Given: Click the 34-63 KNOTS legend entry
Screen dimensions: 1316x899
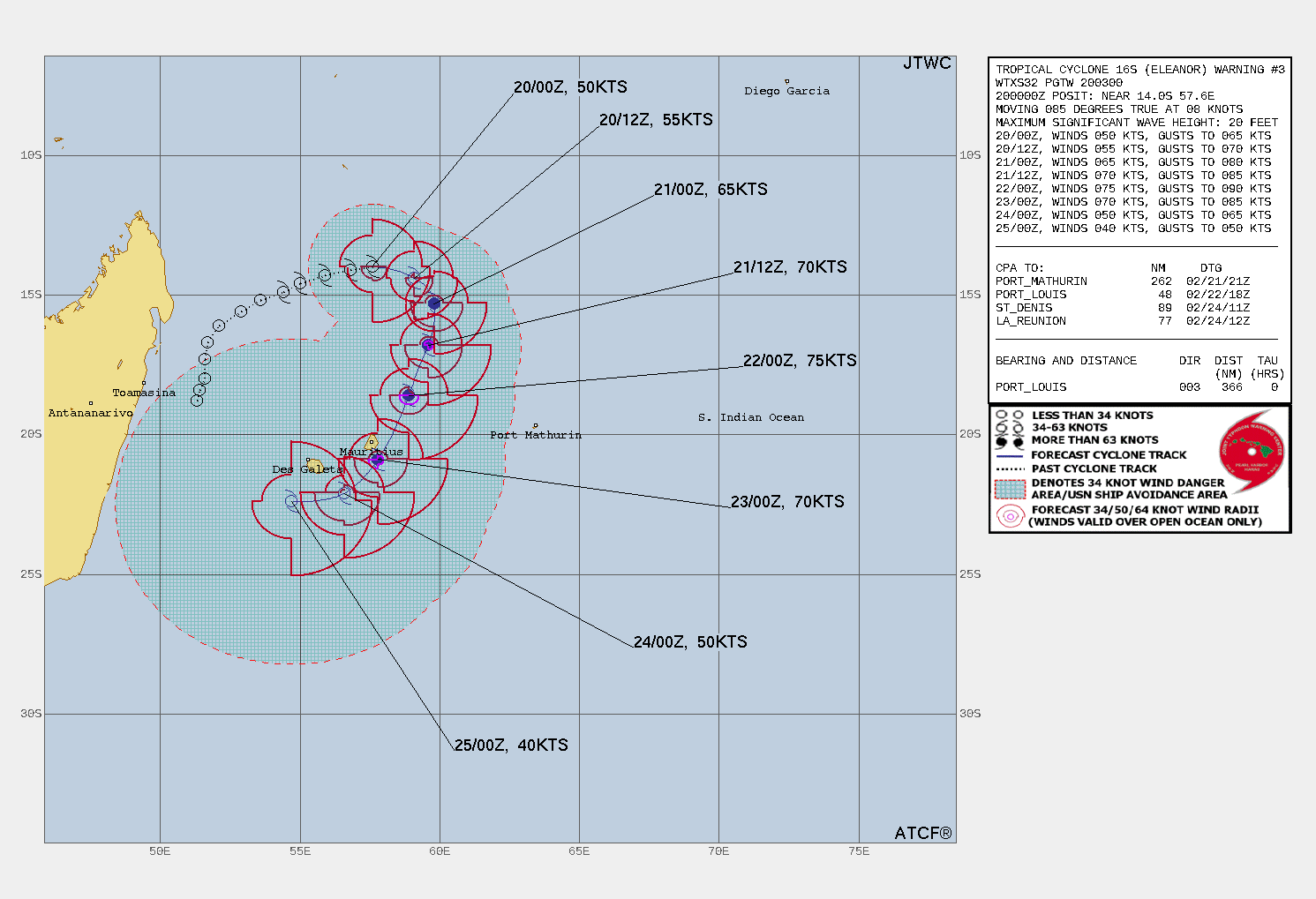Looking at the screenshot, I should tap(1070, 428).
